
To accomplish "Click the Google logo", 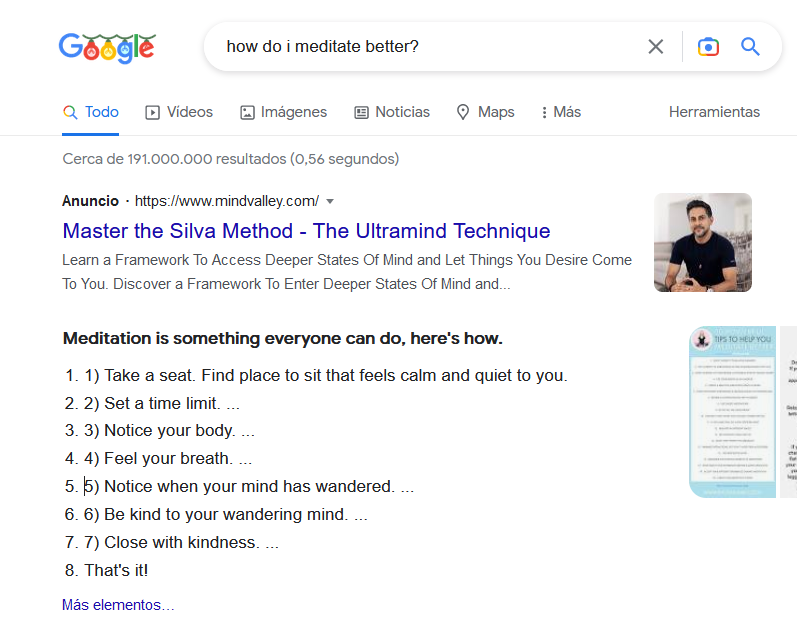I will click(x=107, y=47).
